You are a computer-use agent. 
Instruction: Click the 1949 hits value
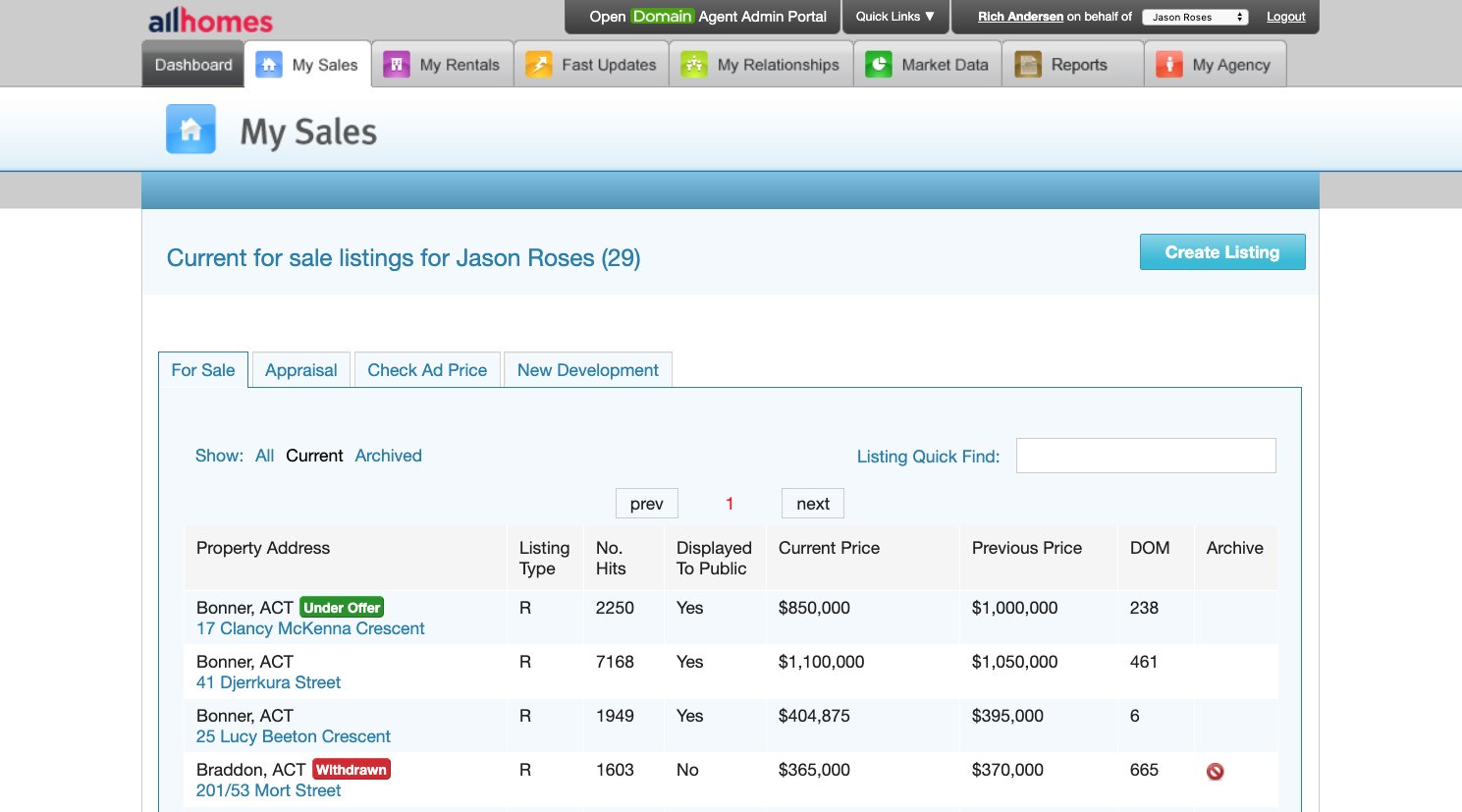pos(615,716)
